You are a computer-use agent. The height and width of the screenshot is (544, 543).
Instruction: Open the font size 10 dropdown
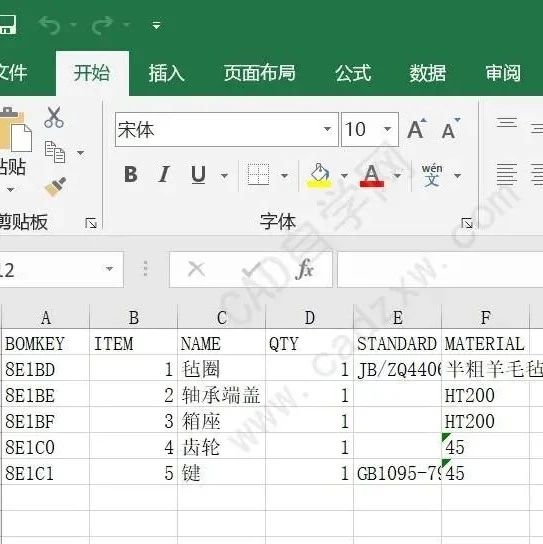click(x=388, y=129)
